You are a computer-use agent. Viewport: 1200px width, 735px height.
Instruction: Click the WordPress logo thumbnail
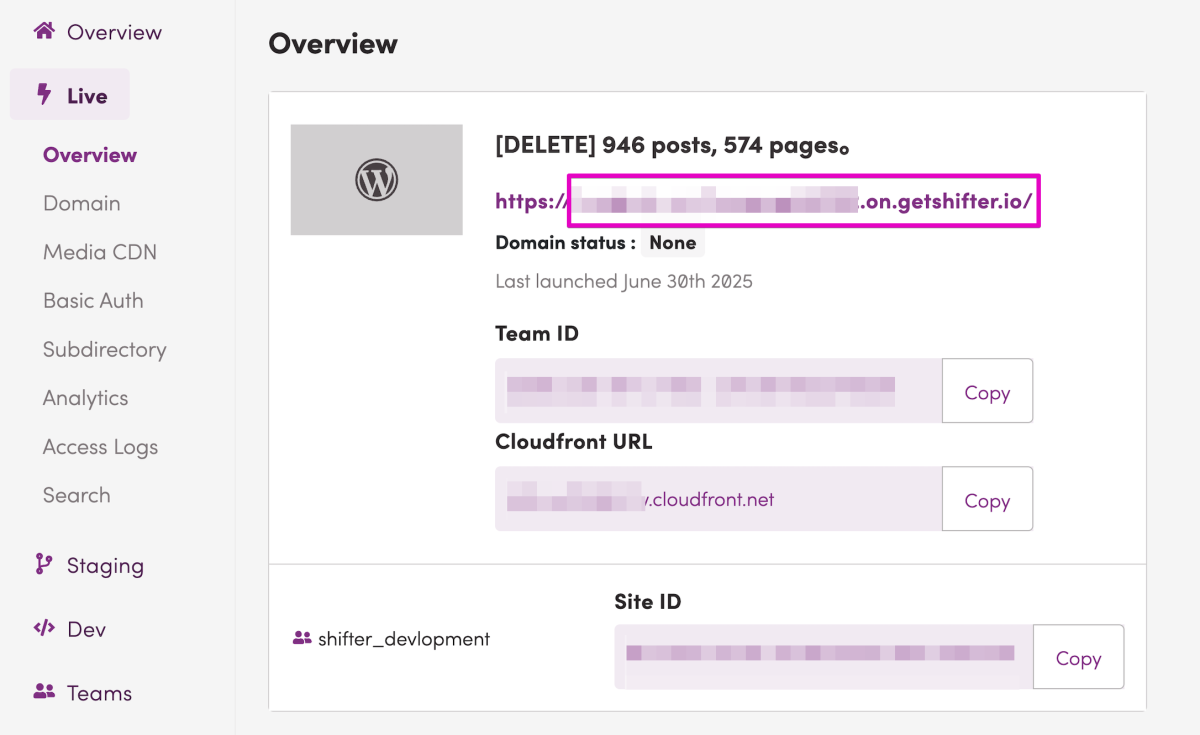[x=377, y=180]
